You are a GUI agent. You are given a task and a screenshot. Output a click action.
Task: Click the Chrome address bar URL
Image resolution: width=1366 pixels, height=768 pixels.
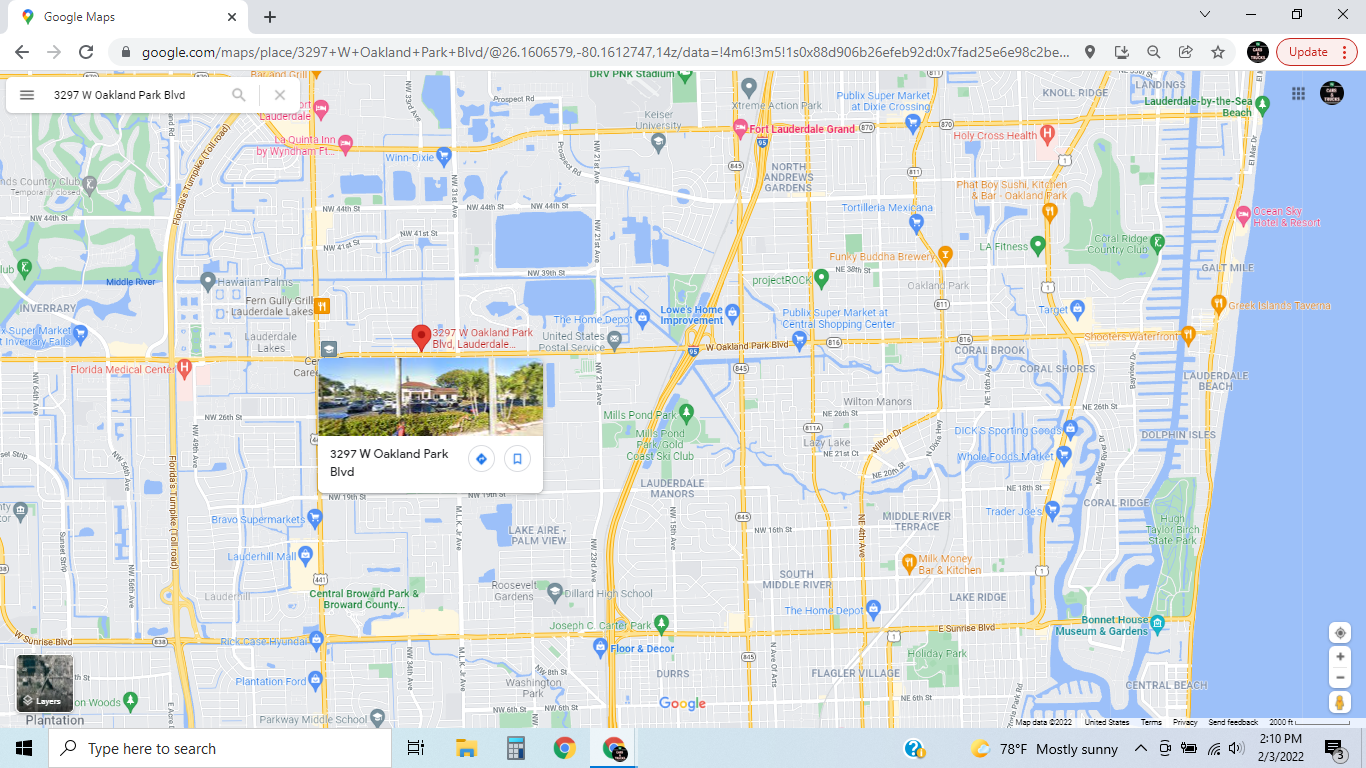click(605, 52)
